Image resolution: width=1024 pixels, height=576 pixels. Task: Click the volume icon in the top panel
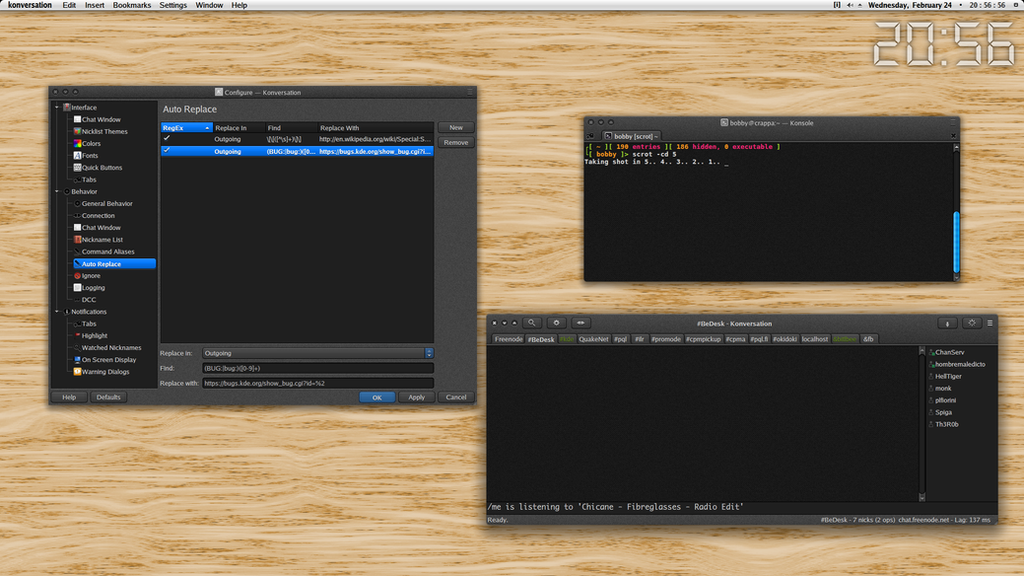(850, 5)
